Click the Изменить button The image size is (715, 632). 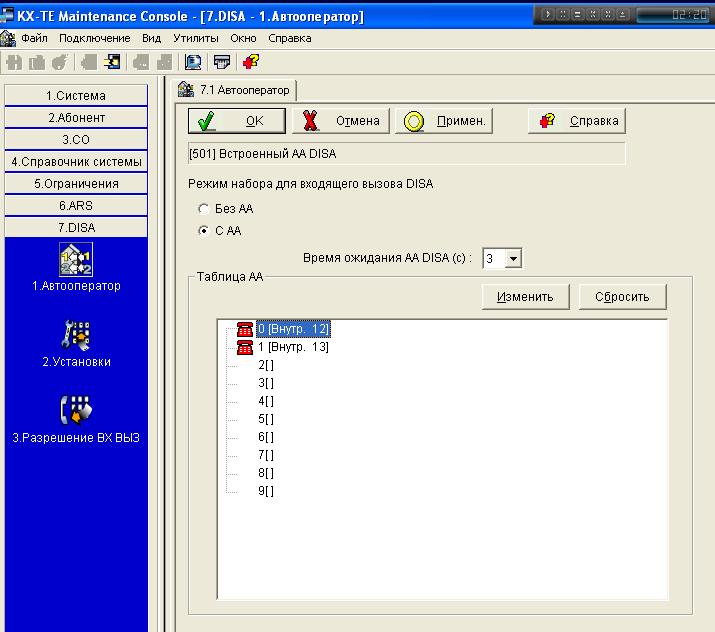pos(525,297)
